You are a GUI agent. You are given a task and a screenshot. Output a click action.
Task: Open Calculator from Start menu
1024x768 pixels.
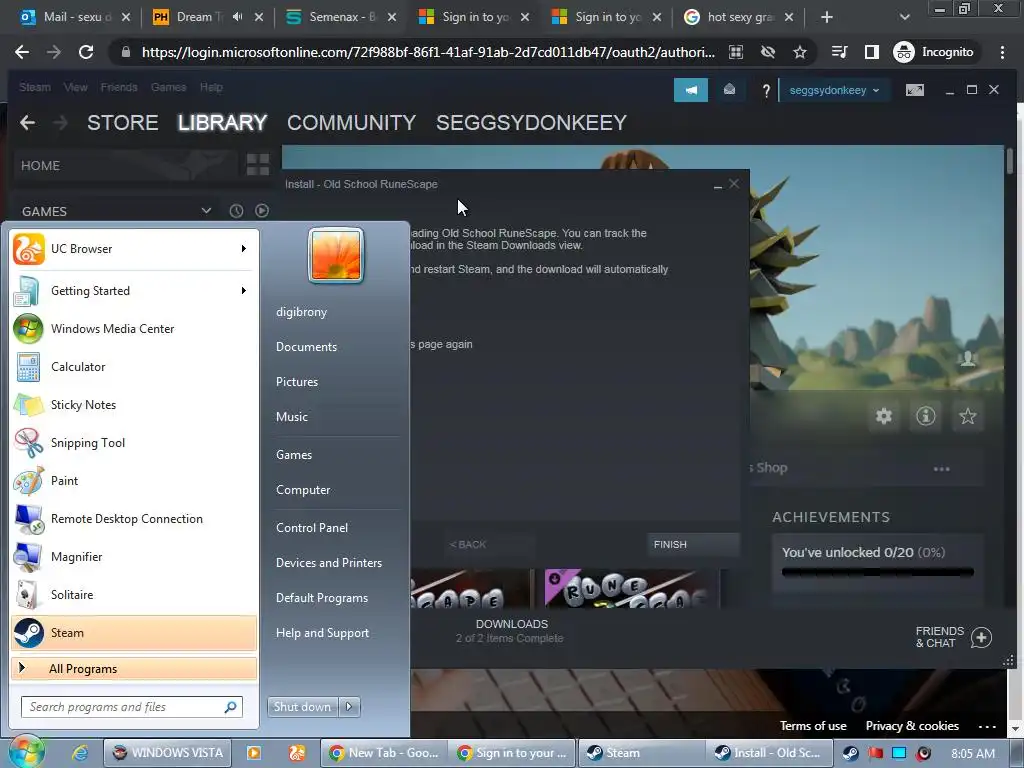(134, 366)
